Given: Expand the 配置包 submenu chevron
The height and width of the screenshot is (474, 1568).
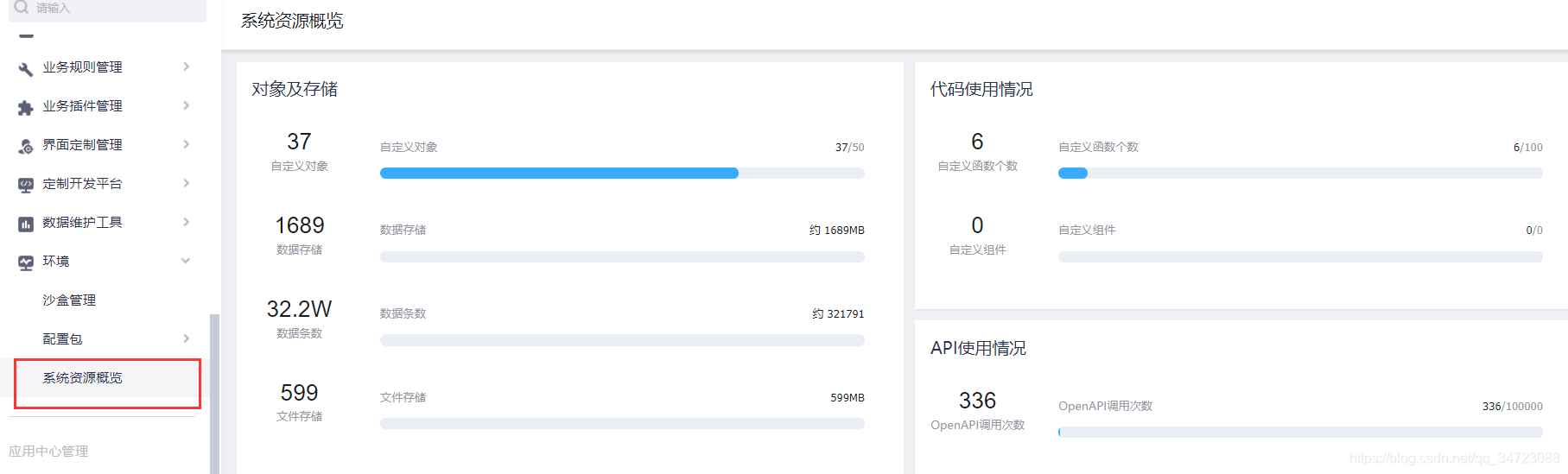Looking at the screenshot, I should (x=186, y=338).
